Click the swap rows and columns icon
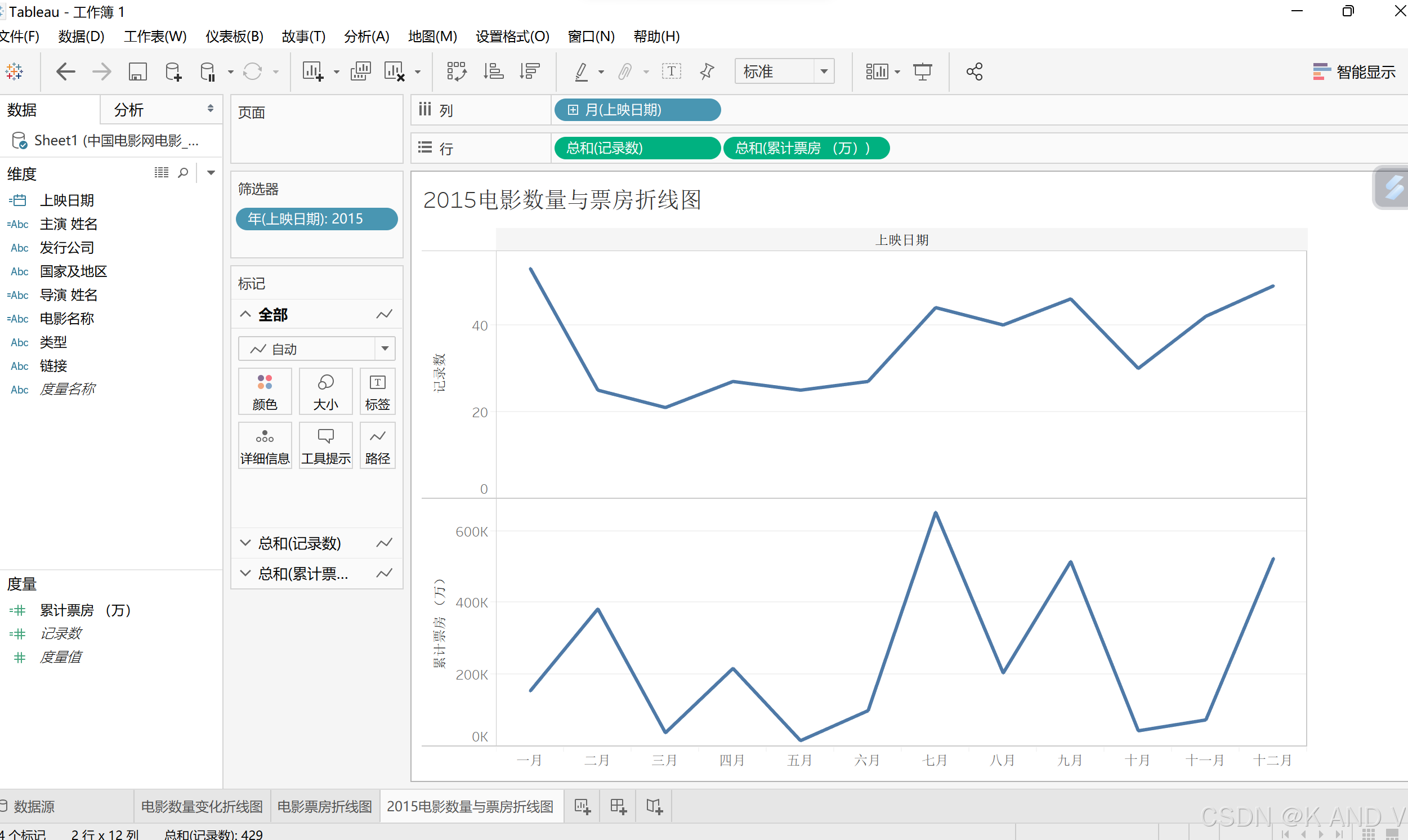The height and width of the screenshot is (840, 1408). click(x=456, y=72)
